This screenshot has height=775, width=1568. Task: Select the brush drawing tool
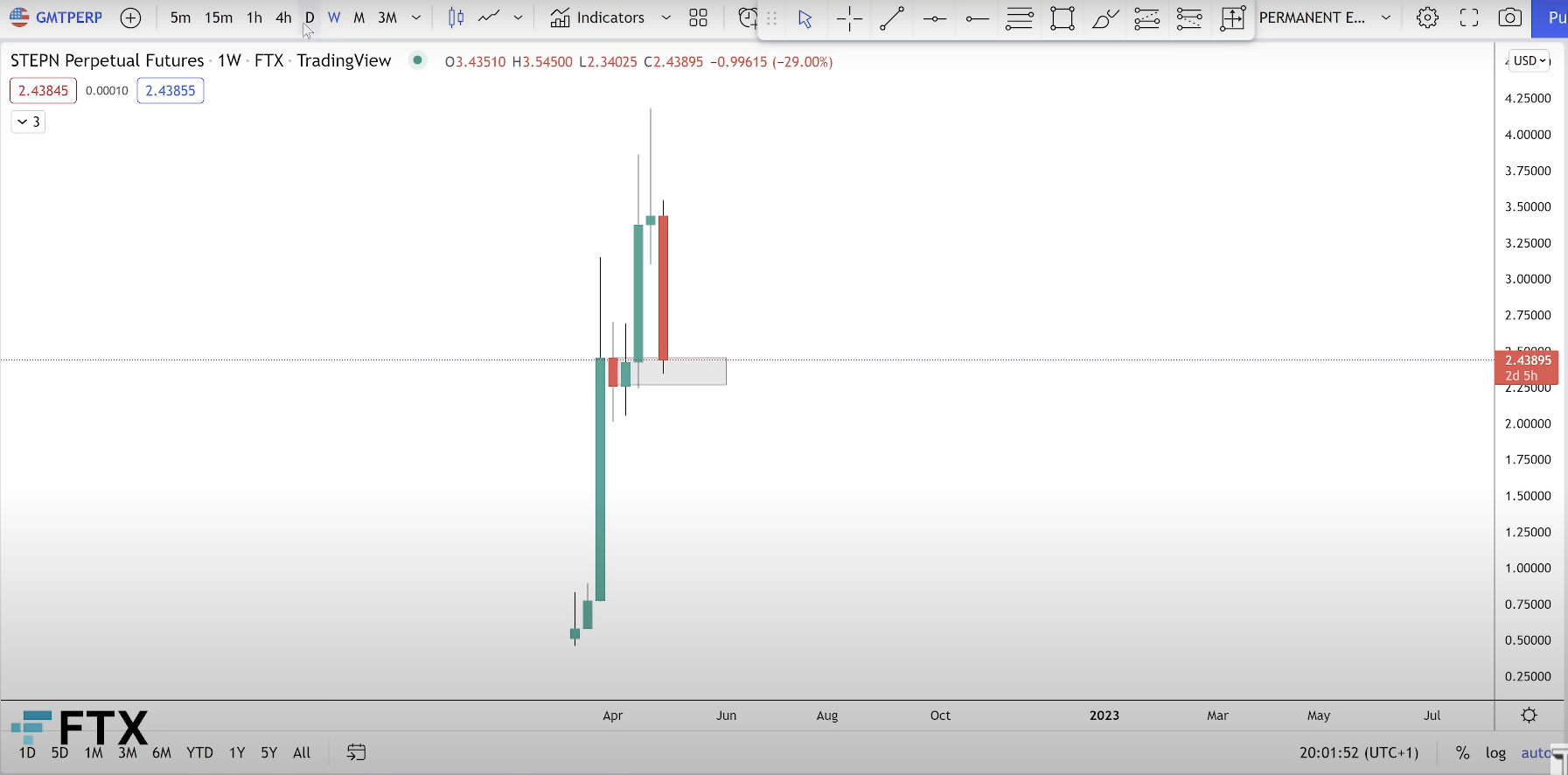[1105, 18]
